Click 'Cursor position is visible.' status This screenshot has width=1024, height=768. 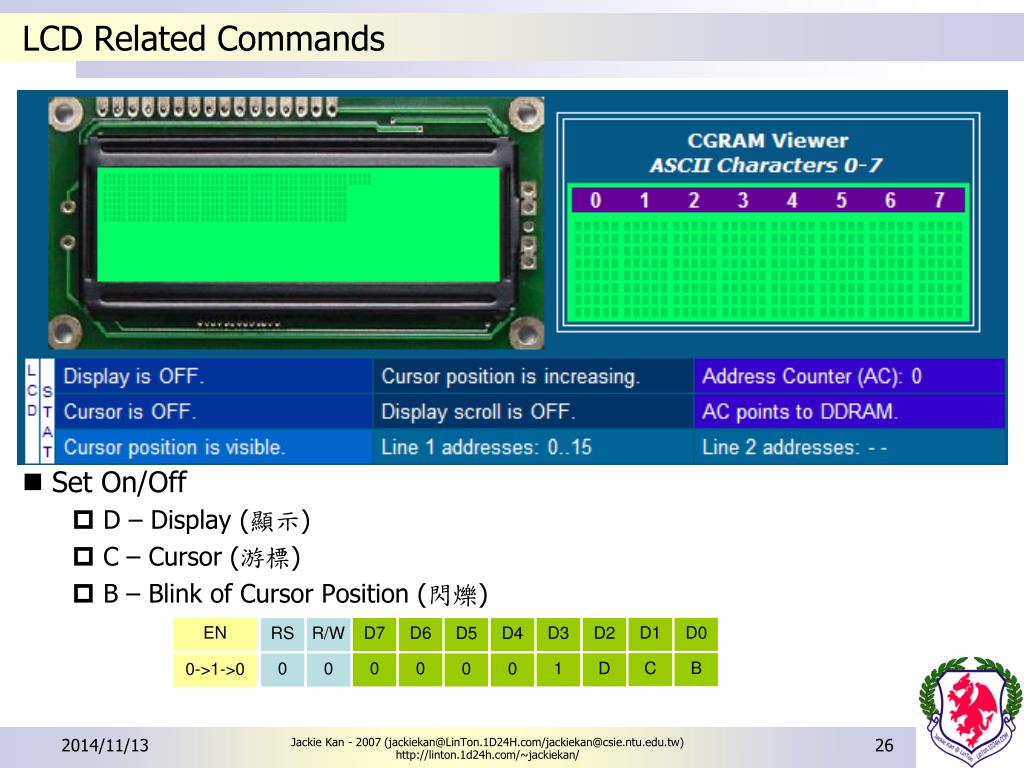pyautogui.click(x=214, y=447)
